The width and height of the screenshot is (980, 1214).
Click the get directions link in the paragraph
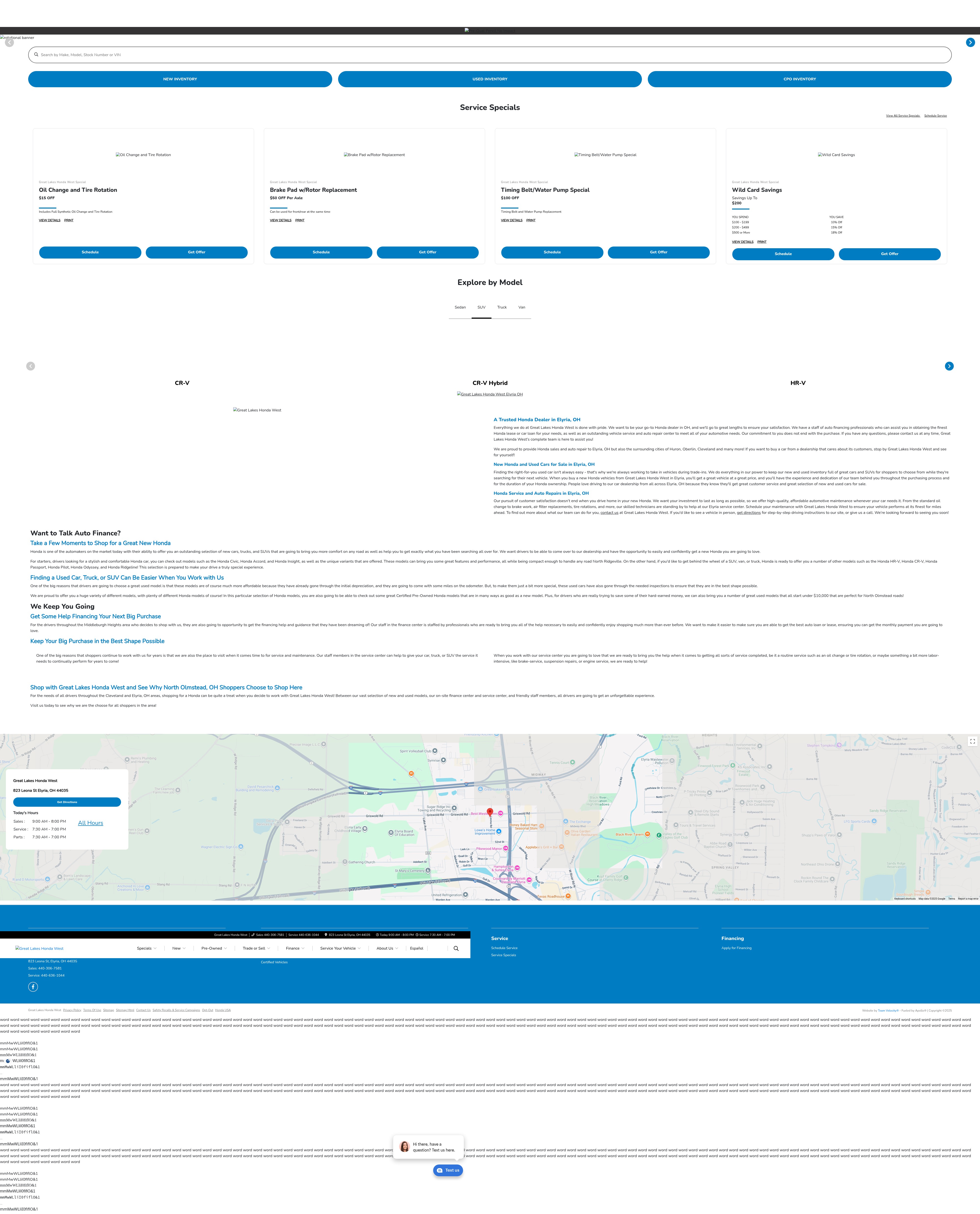(x=748, y=513)
